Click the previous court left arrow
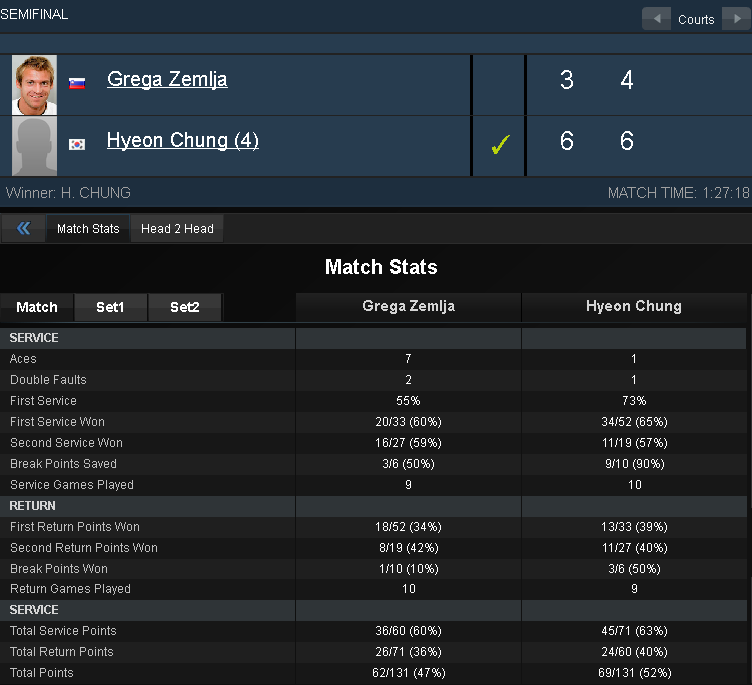Screen dimensions: 752x685 (657, 19)
